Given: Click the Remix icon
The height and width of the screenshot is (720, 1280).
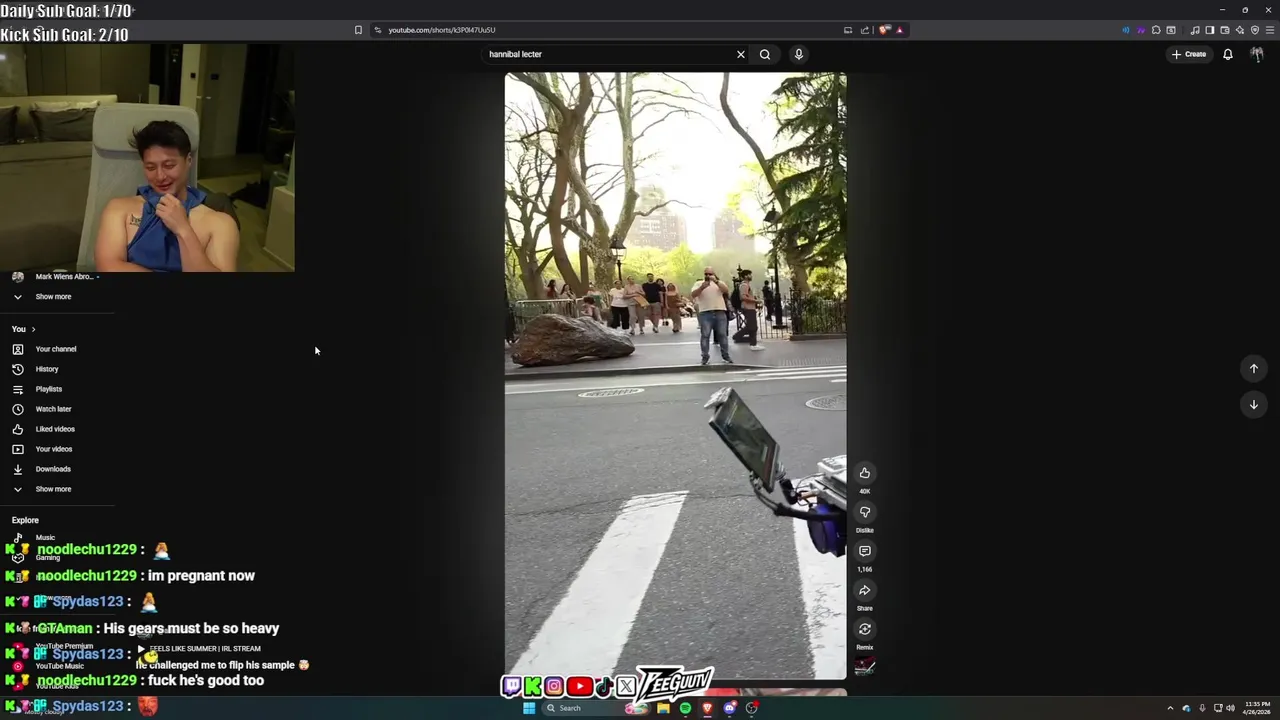Looking at the screenshot, I should pyautogui.click(x=865, y=629).
